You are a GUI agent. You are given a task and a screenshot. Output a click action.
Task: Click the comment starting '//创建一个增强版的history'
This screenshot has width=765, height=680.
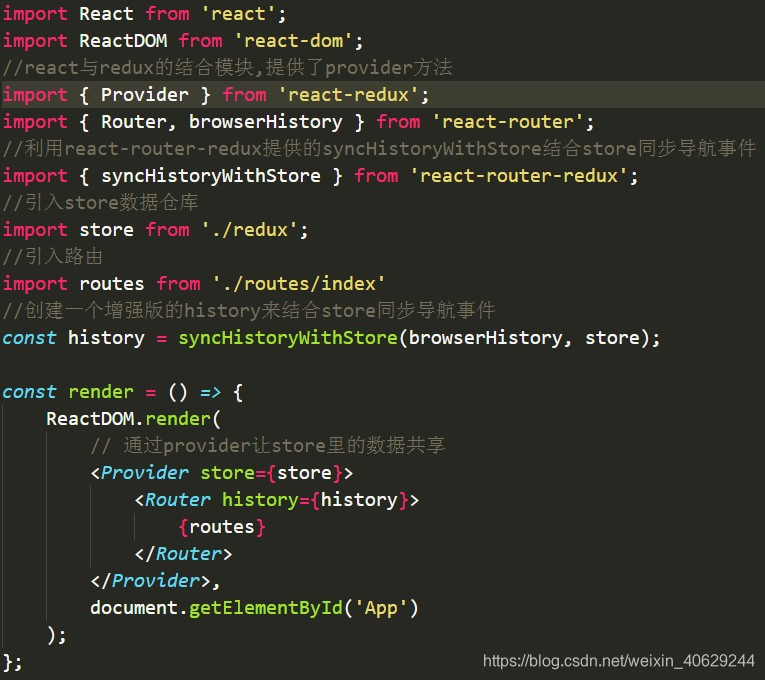[249, 310]
